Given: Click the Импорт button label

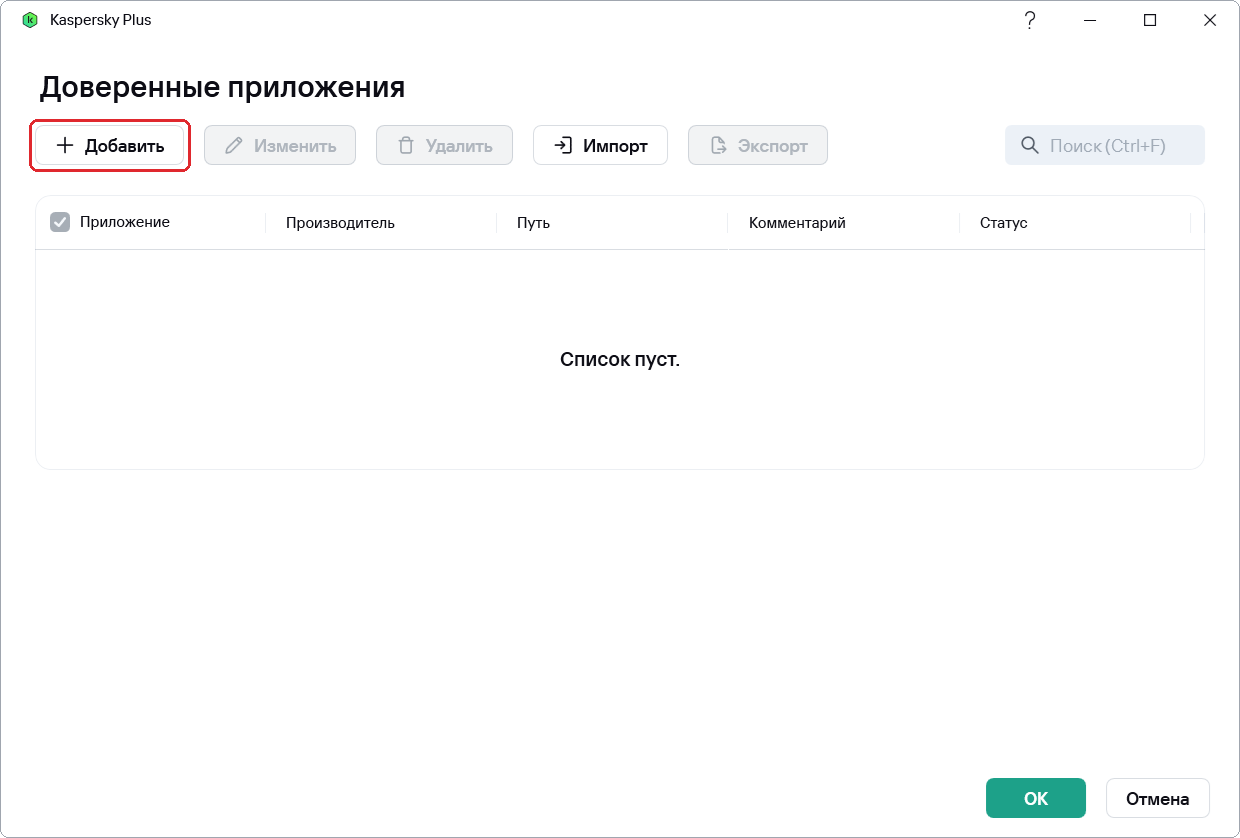Looking at the screenshot, I should pyautogui.click(x=615, y=146).
